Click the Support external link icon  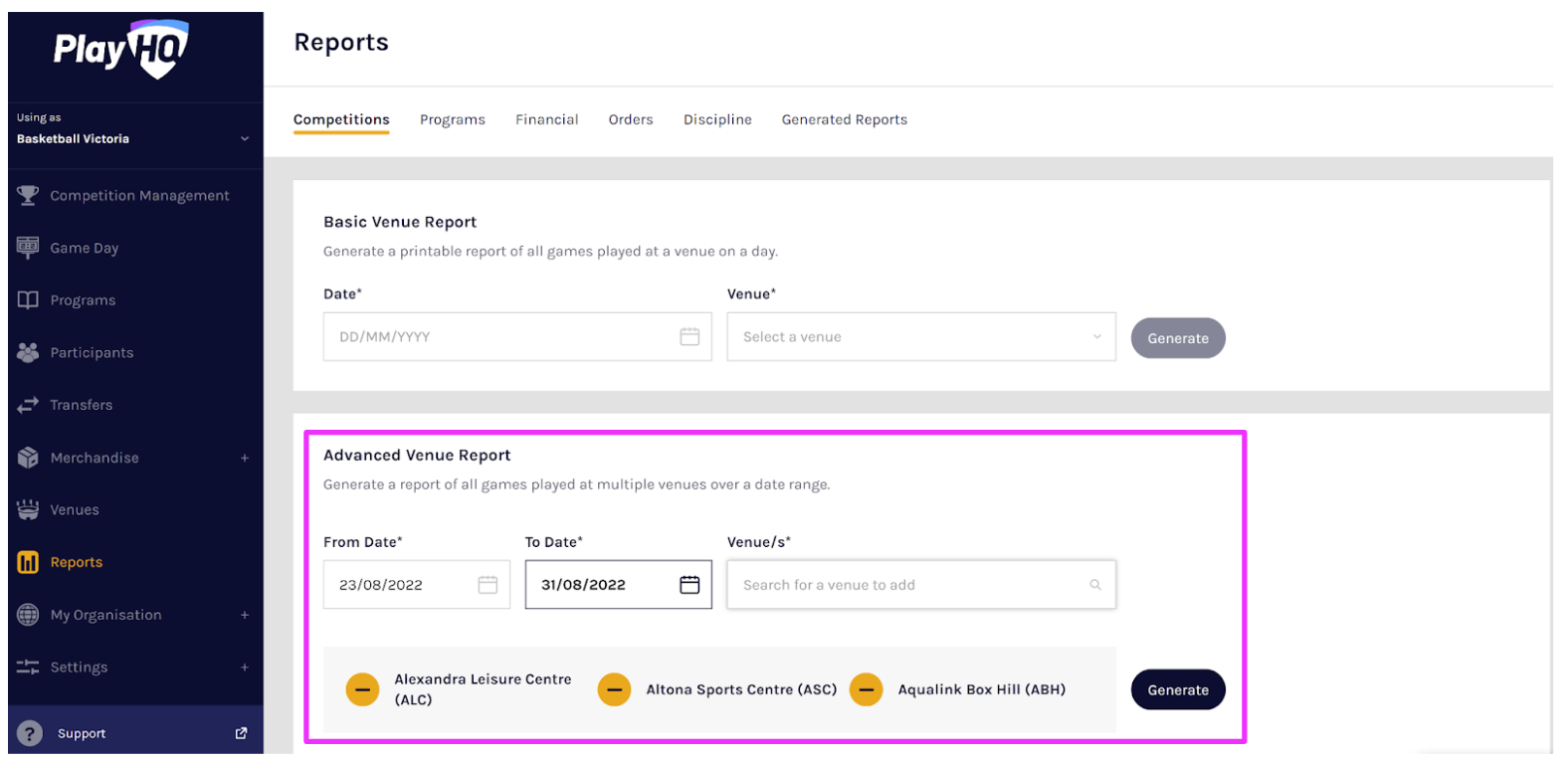(241, 733)
